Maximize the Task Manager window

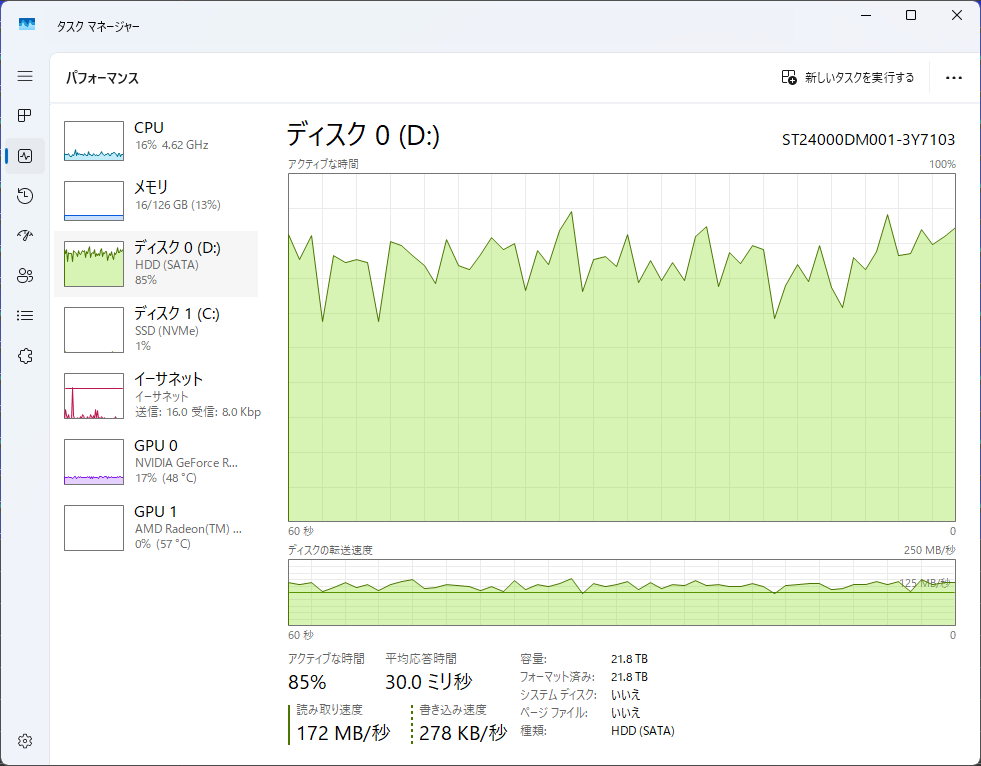(911, 15)
